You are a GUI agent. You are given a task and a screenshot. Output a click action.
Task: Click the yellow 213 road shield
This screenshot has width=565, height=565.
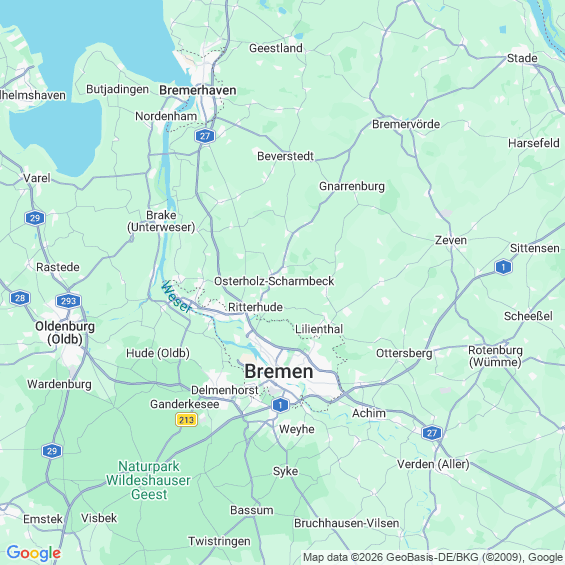[x=186, y=420]
